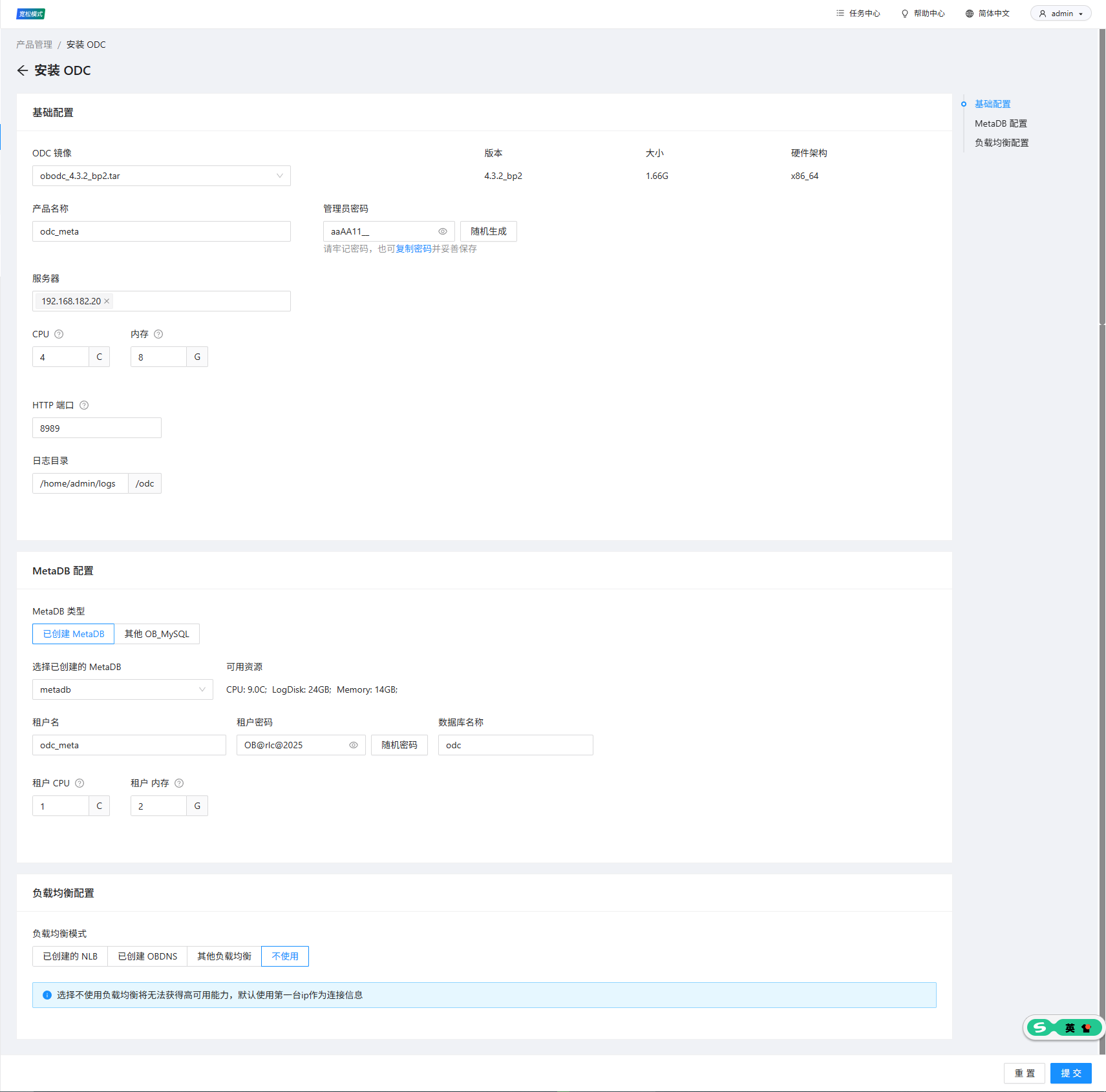Jump to 负载均衡配置 anchor
The width and height of the screenshot is (1106, 1092).
point(1001,143)
